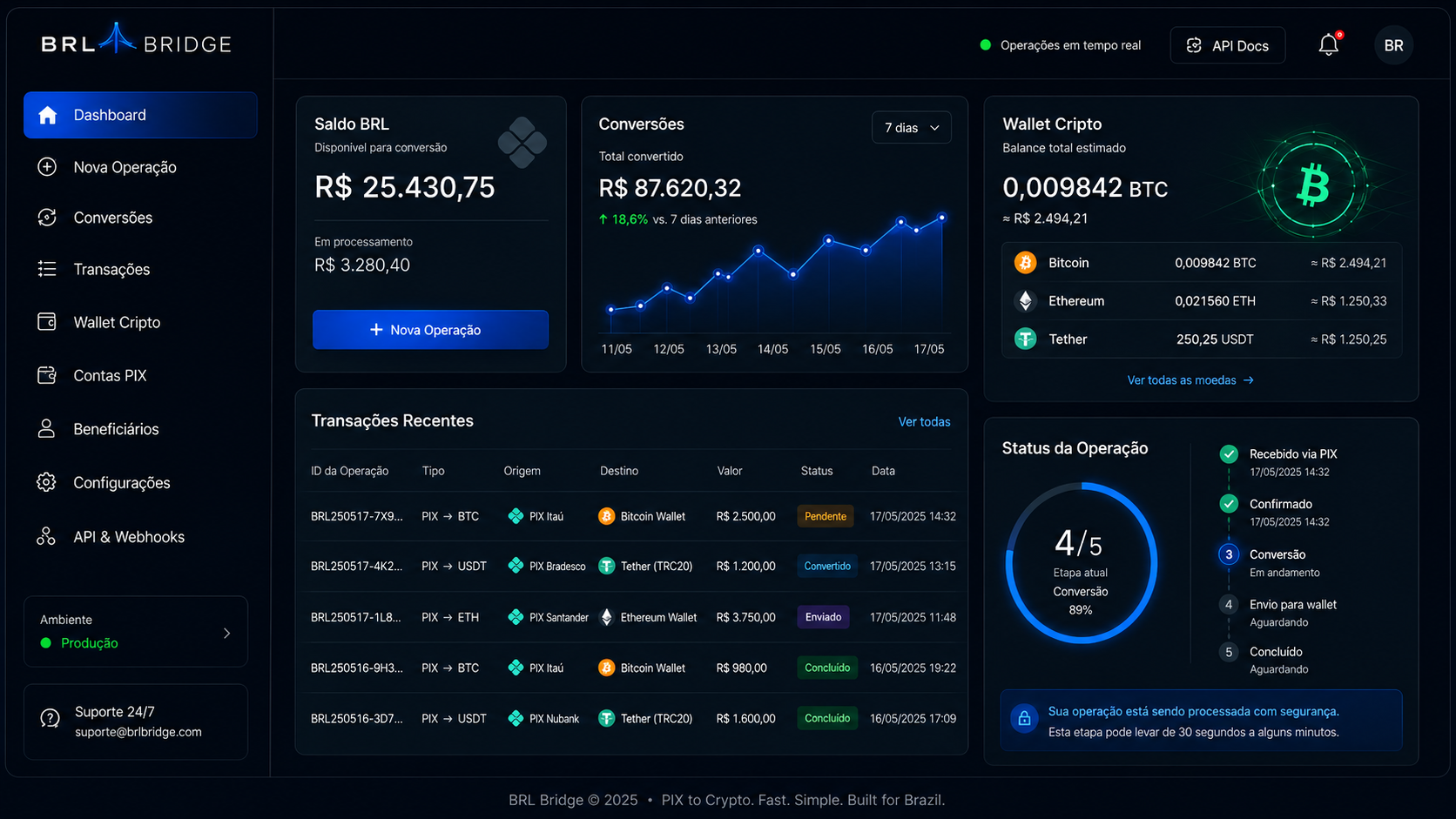Go to Nova Operação menu item

125,167
